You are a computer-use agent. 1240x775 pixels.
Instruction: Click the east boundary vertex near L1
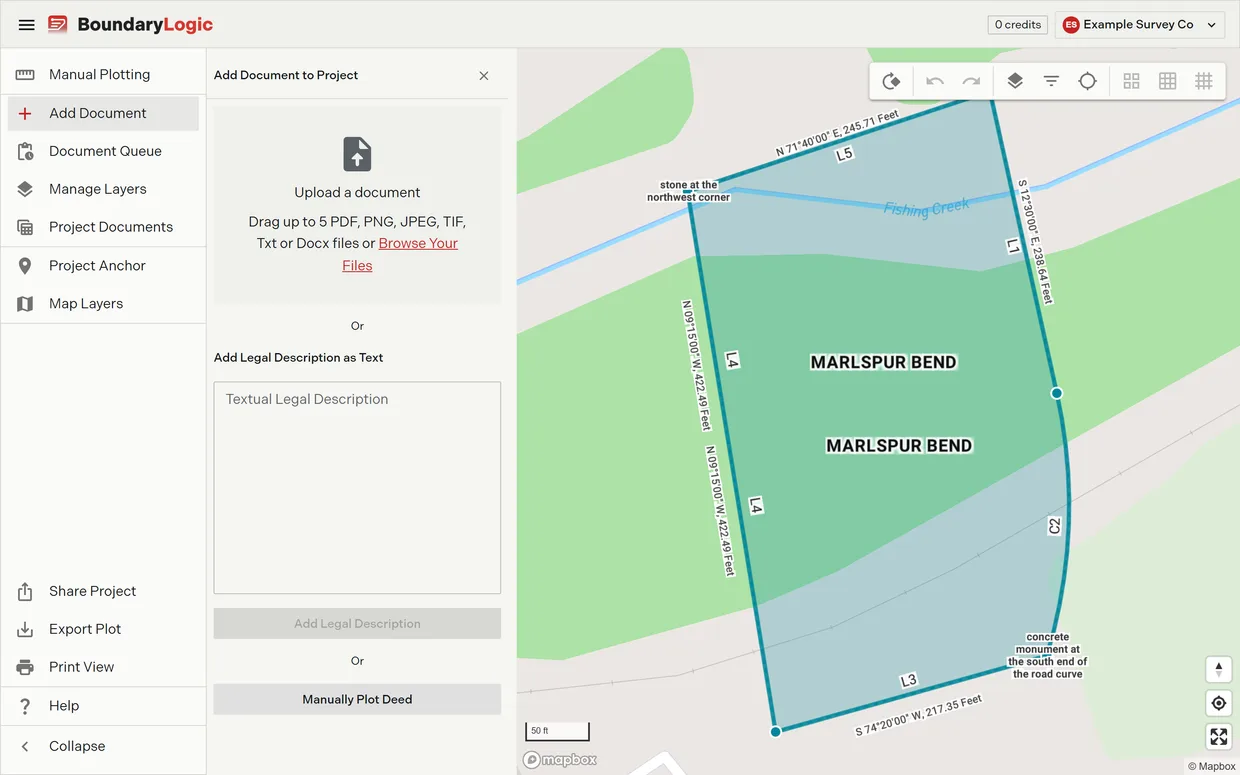click(1056, 393)
